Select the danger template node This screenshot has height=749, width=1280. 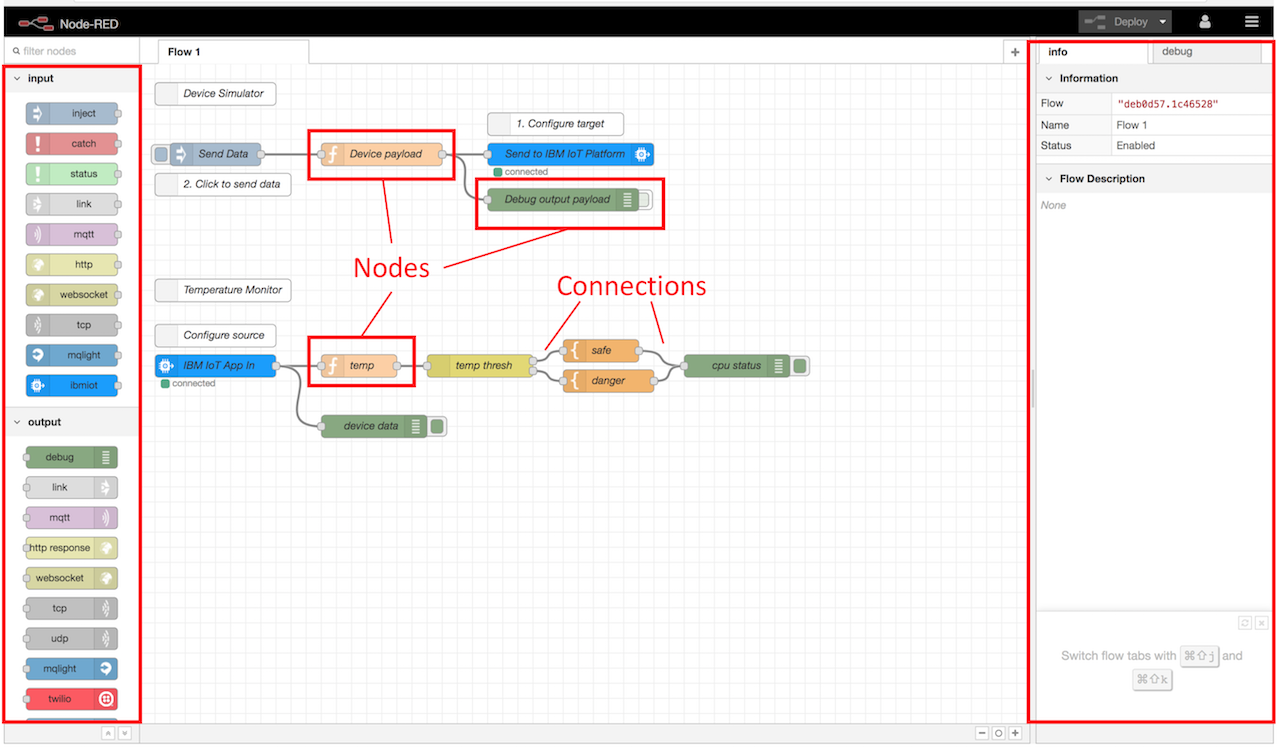(608, 381)
